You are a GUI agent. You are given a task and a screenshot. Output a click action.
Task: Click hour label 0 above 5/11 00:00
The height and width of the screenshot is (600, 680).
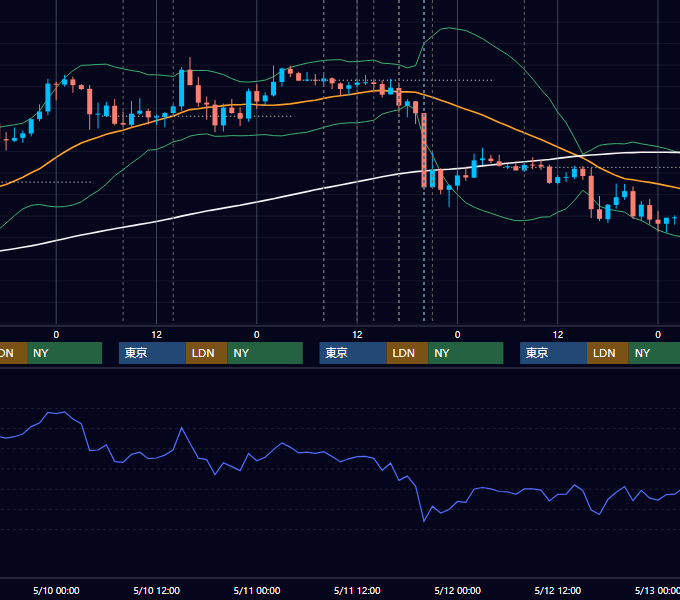(x=257, y=335)
